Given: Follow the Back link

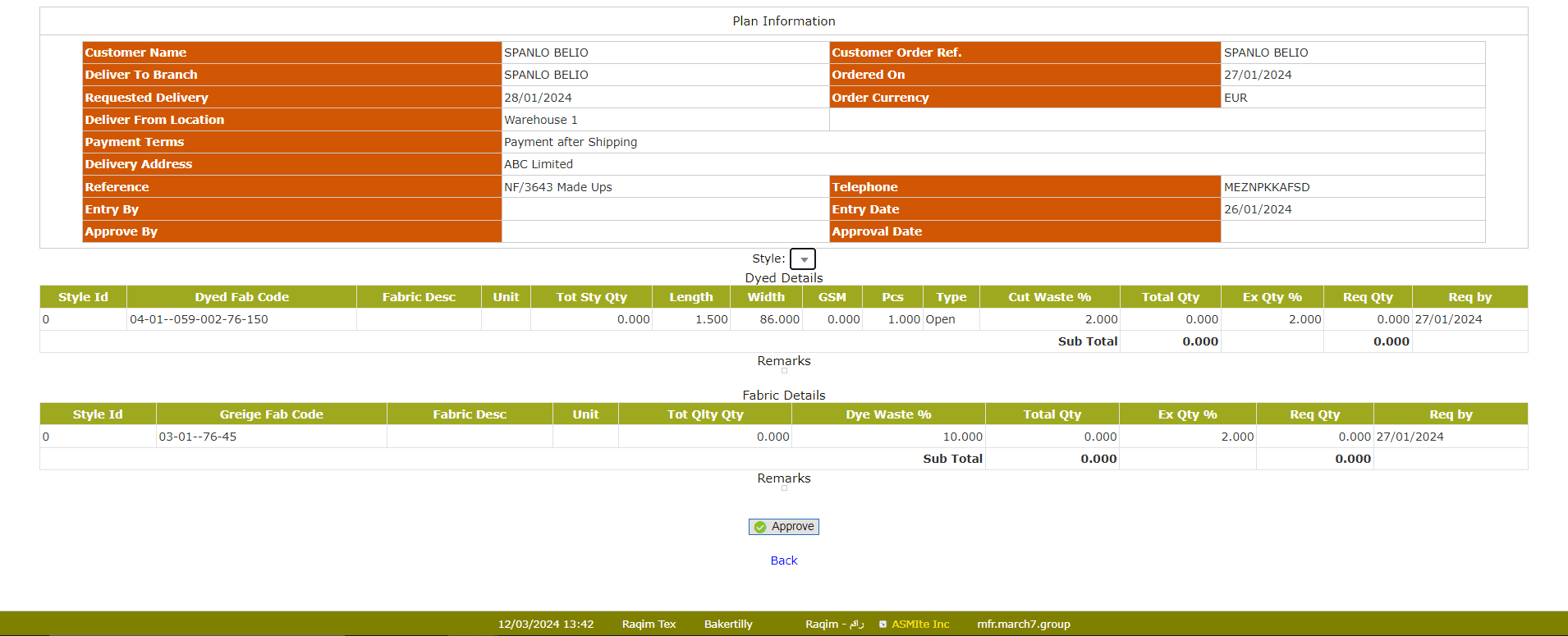Looking at the screenshot, I should pos(783,561).
